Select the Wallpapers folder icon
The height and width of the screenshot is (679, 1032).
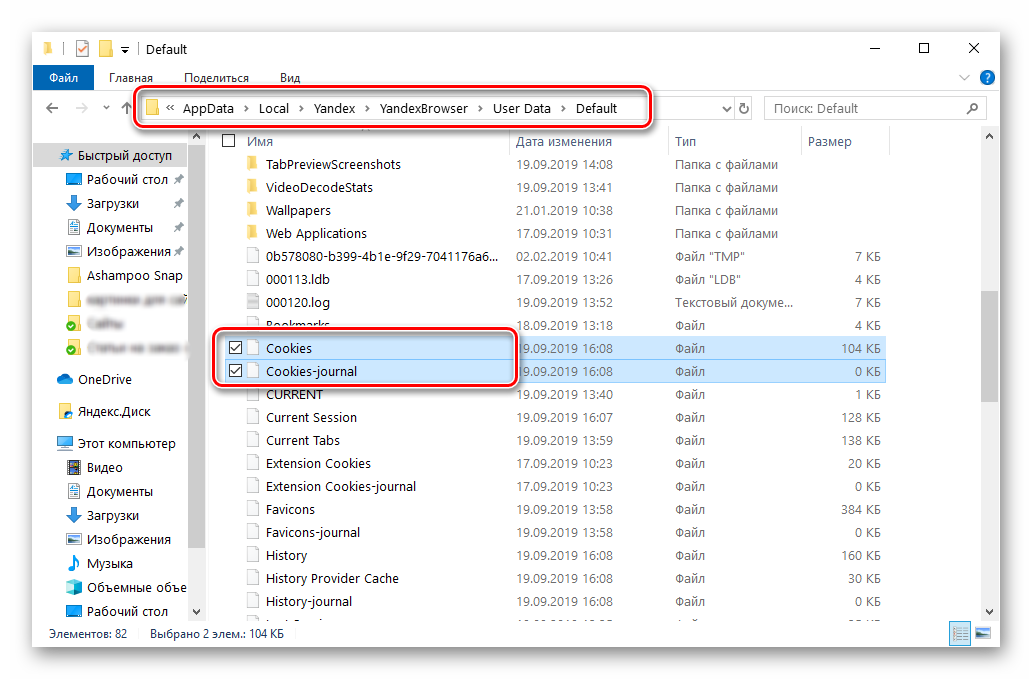click(252, 210)
